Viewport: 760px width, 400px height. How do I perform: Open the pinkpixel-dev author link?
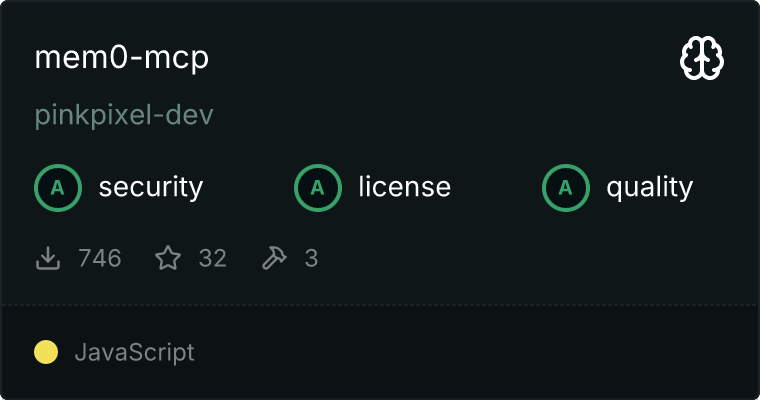pyautogui.click(x=124, y=115)
